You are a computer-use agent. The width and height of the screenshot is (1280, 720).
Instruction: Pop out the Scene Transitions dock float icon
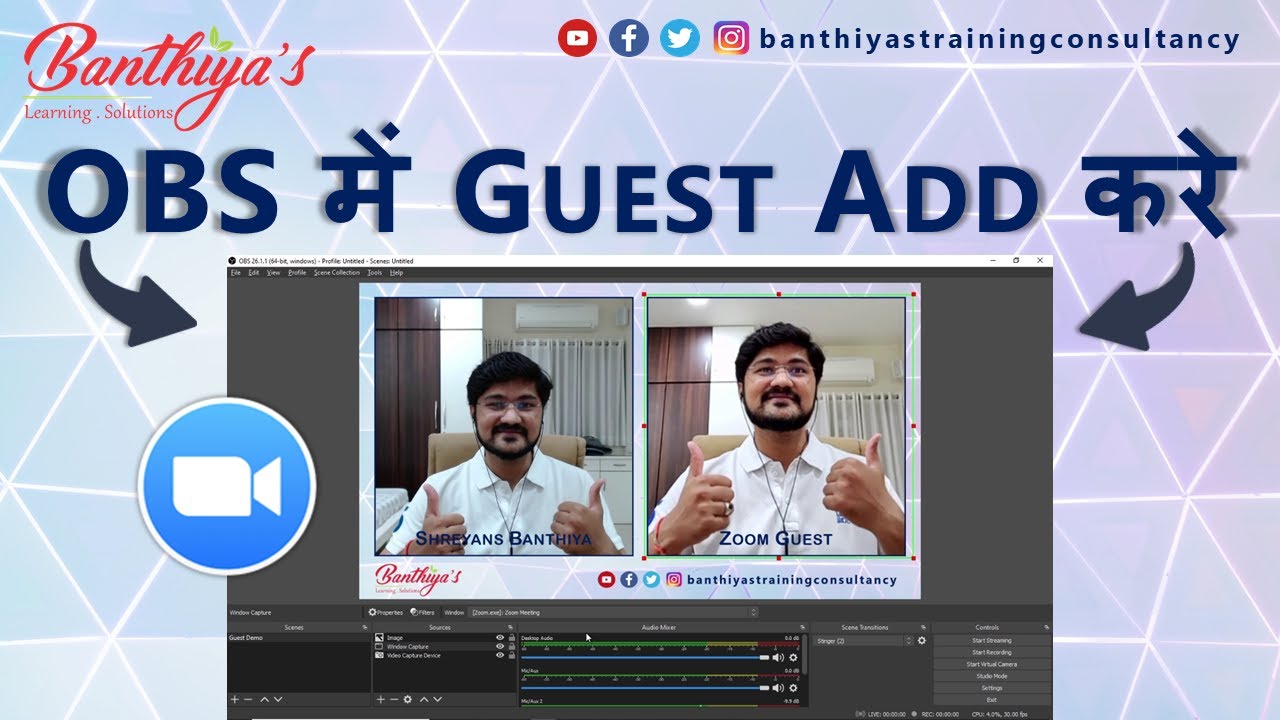point(923,627)
